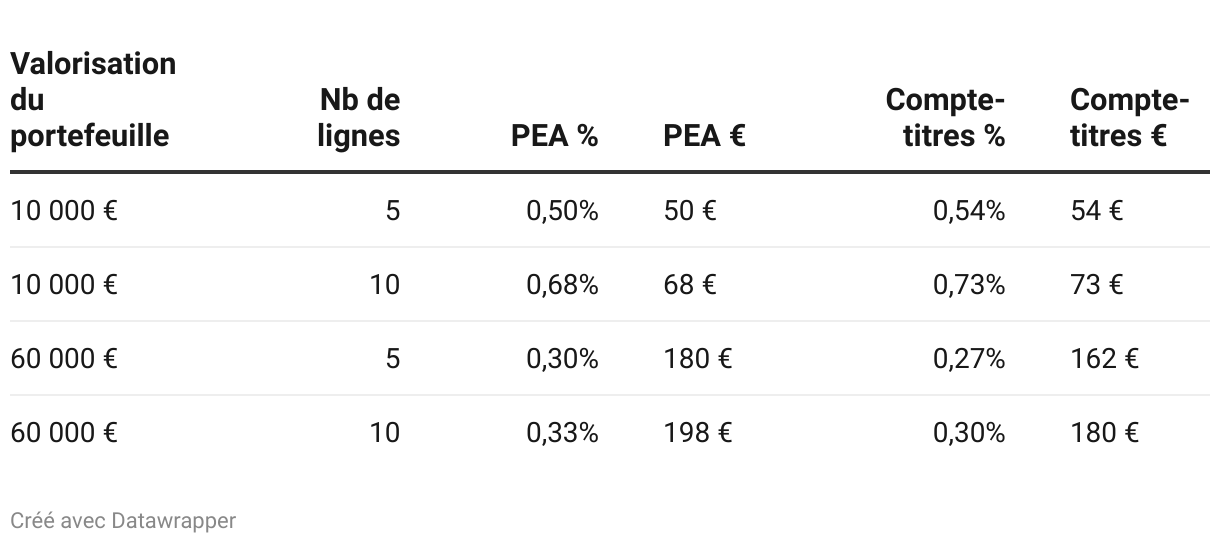Select the 0,54% Compte-titres cell
This screenshot has width=1220, height=544.
(x=969, y=211)
